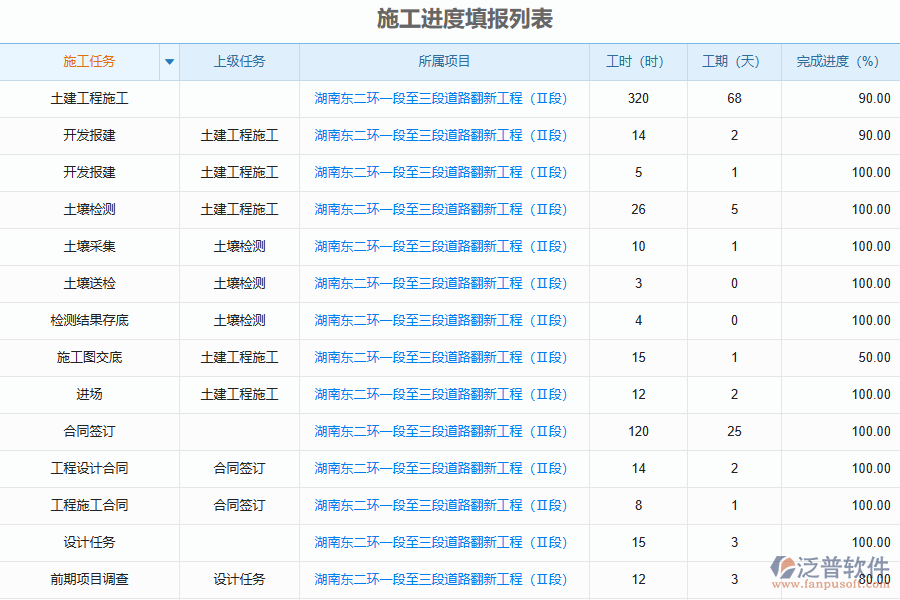Click the 工期（天） column header
The image size is (900, 600).
click(x=734, y=62)
